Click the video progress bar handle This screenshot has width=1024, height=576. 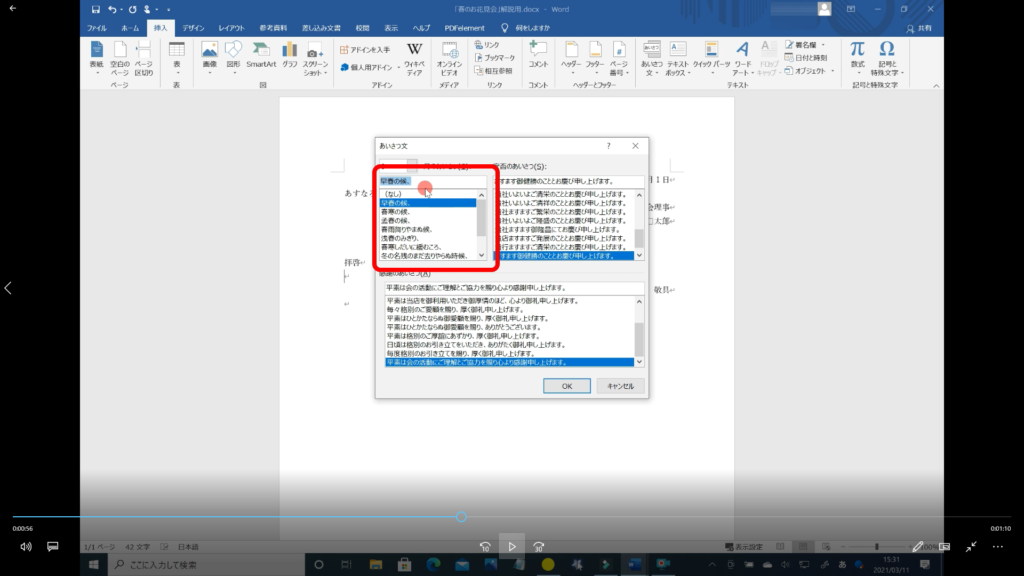click(461, 517)
